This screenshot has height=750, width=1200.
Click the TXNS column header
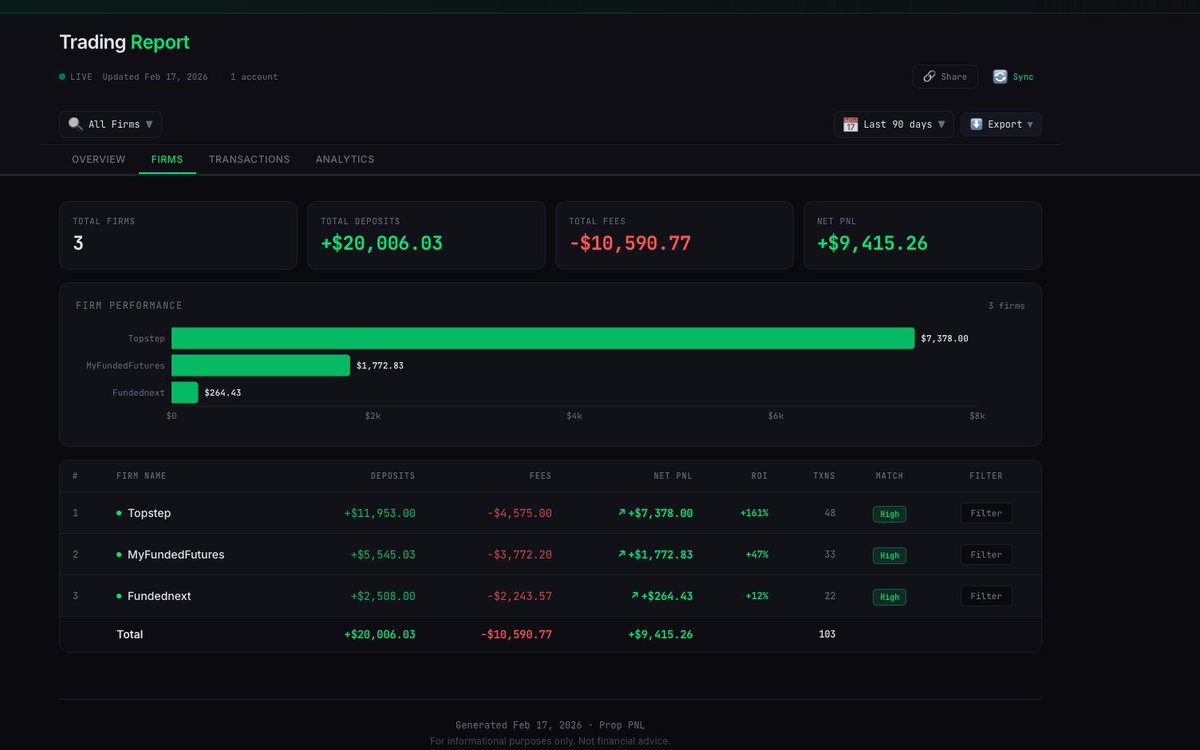(824, 476)
